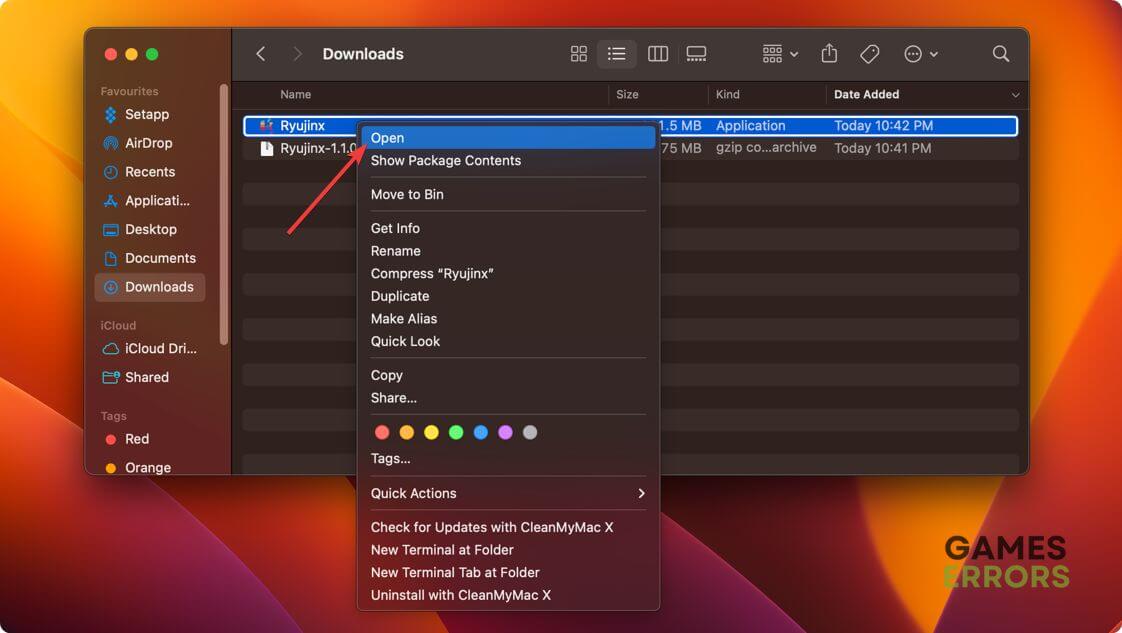This screenshot has width=1122, height=633.
Task: Click the Edit Tags toolbar icon
Action: tap(870, 54)
